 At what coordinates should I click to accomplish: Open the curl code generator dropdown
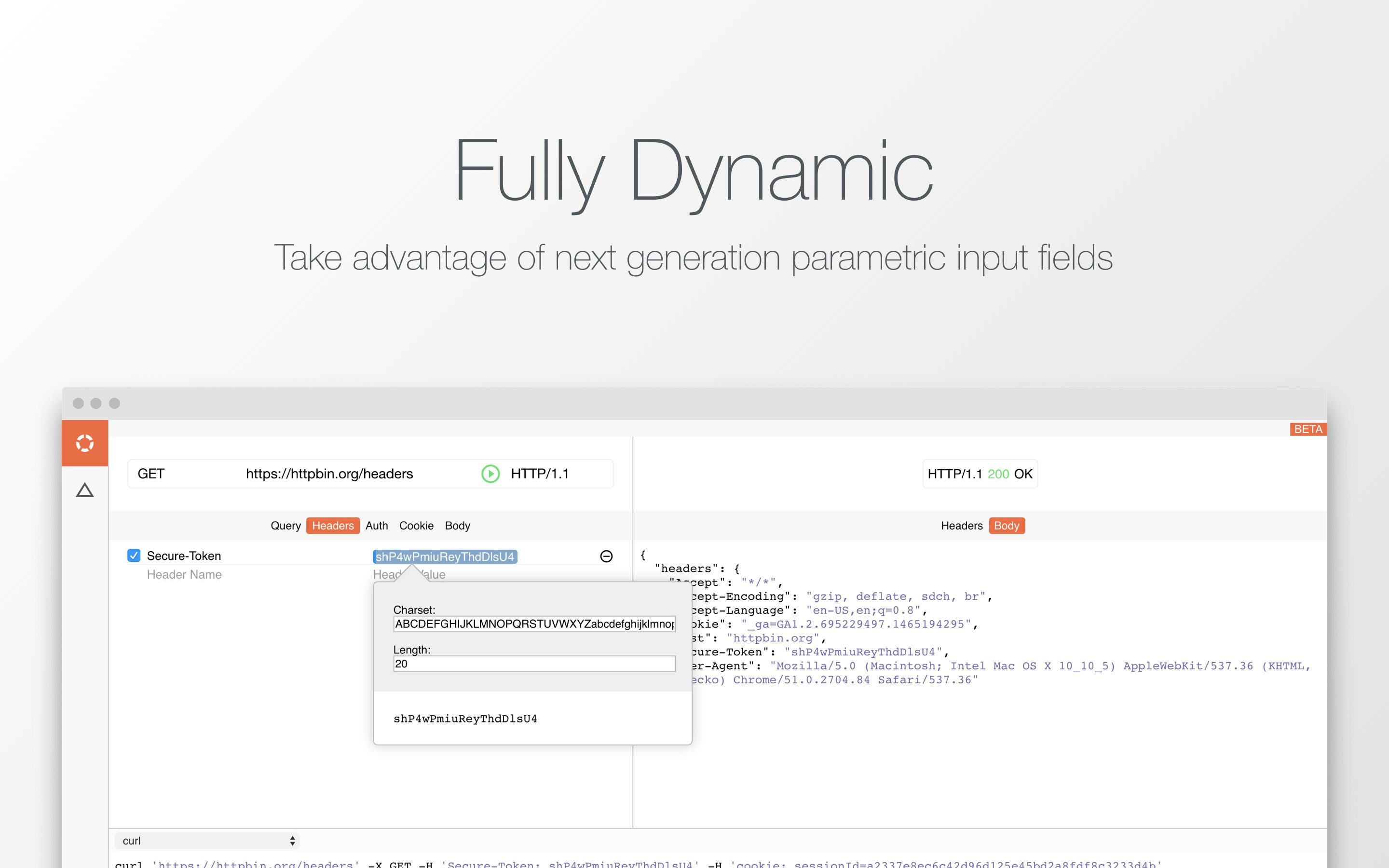(207, 841)
